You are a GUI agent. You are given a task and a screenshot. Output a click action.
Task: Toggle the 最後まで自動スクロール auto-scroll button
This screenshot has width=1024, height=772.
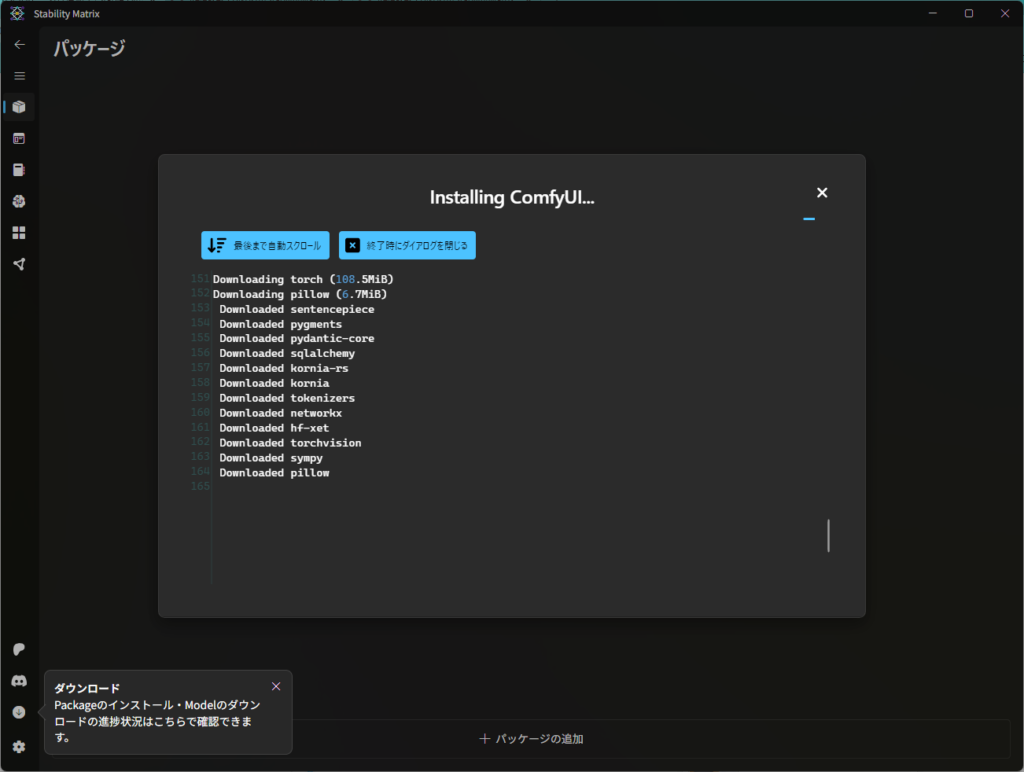[265, 245]
